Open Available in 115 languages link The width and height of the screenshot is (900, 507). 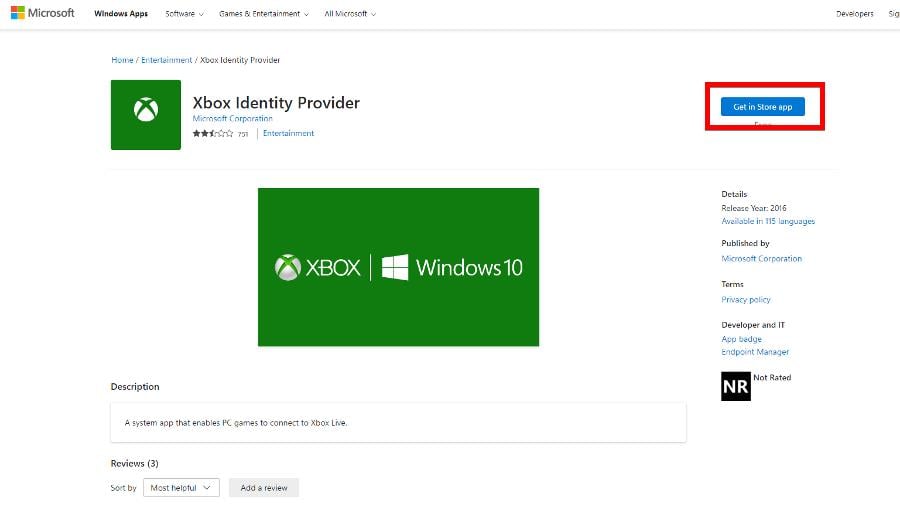768,221
